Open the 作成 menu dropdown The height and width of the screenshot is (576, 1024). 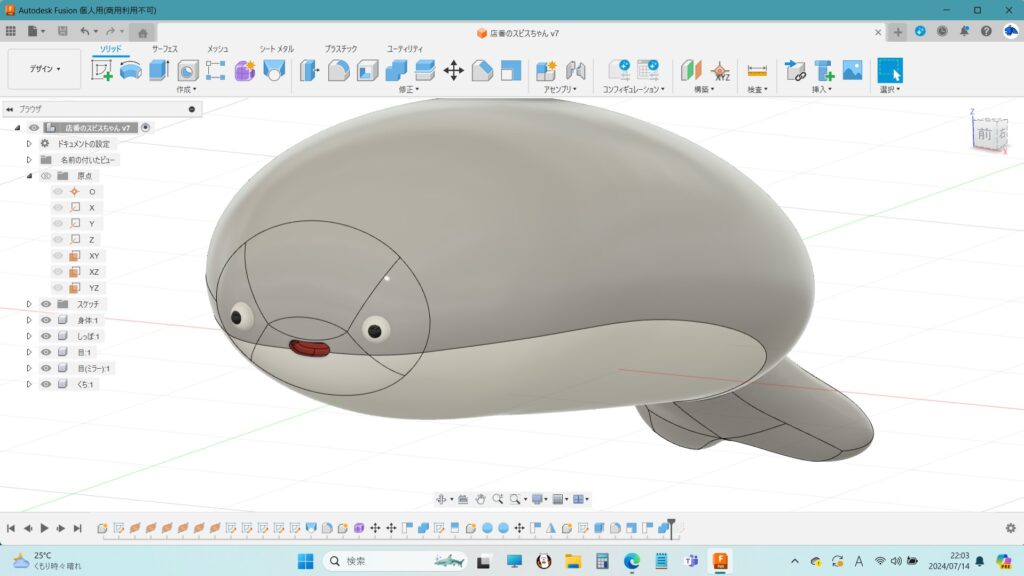tap(187, 89)
